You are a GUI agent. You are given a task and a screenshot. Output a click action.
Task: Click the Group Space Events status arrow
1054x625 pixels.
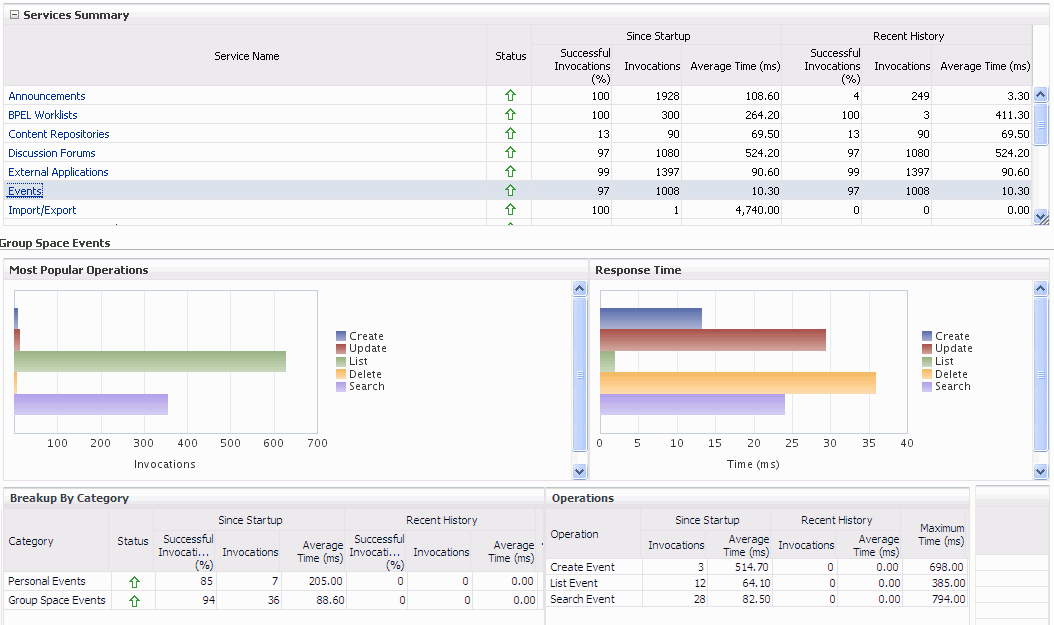pos(134,601)
